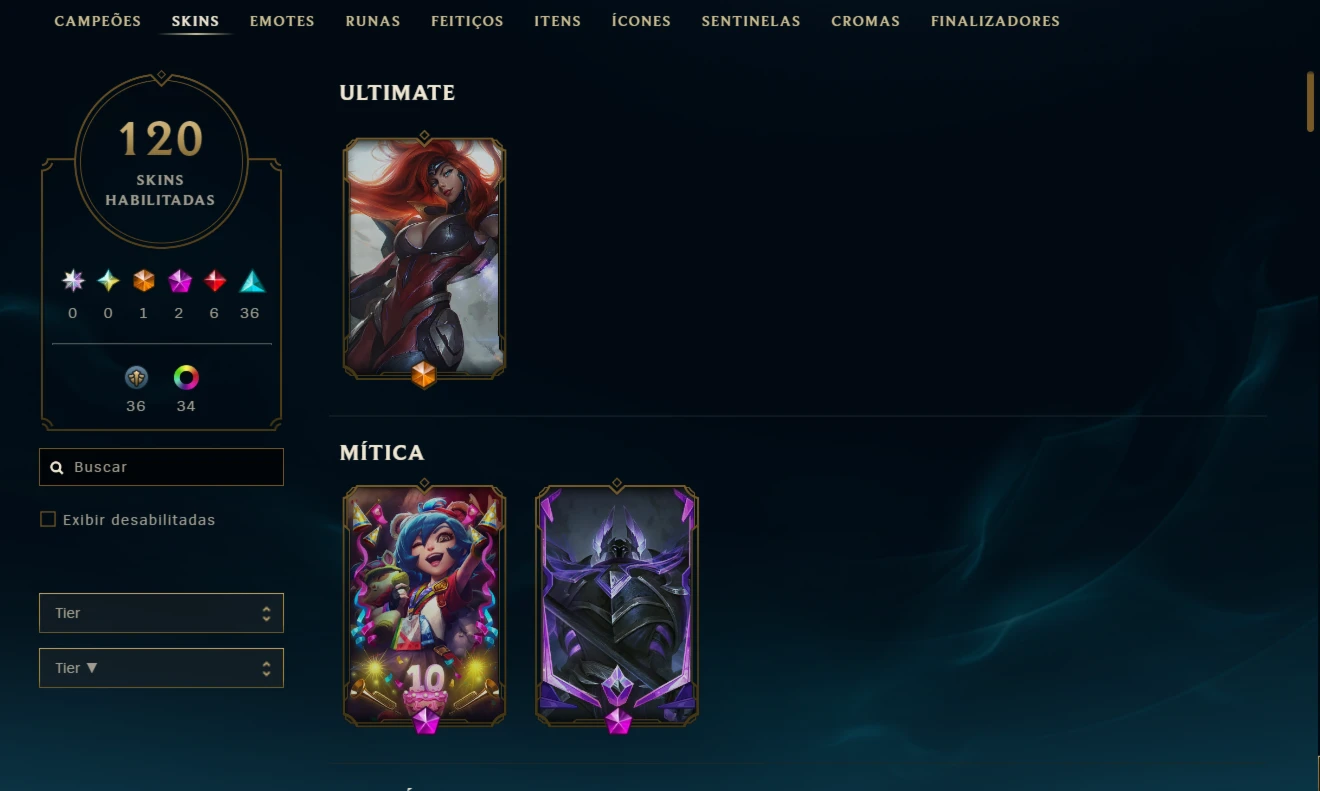Viewport: 1320px width, 791px height.
Task: Click the cyan Epic tier triangle icon
Action: point(252,281)
